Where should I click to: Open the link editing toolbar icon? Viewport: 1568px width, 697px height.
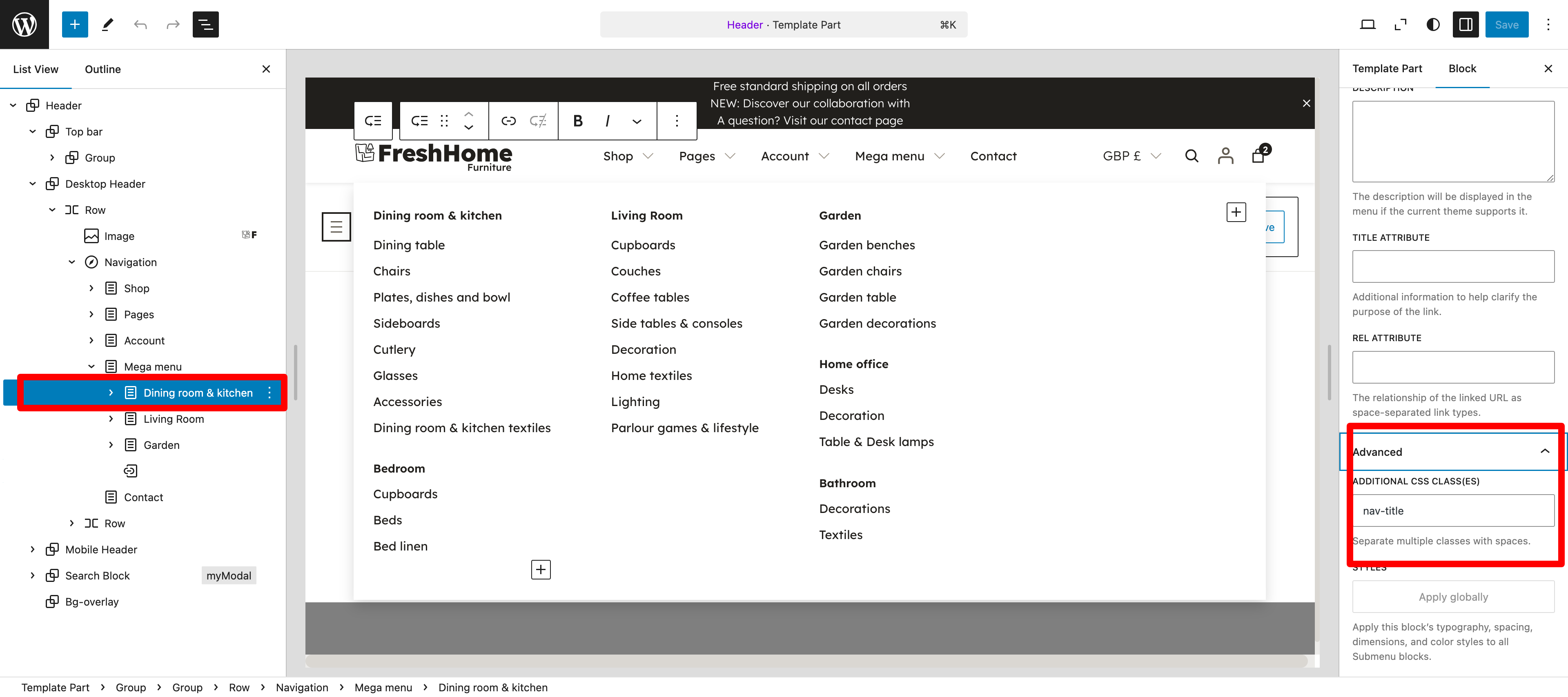(508, 120)
